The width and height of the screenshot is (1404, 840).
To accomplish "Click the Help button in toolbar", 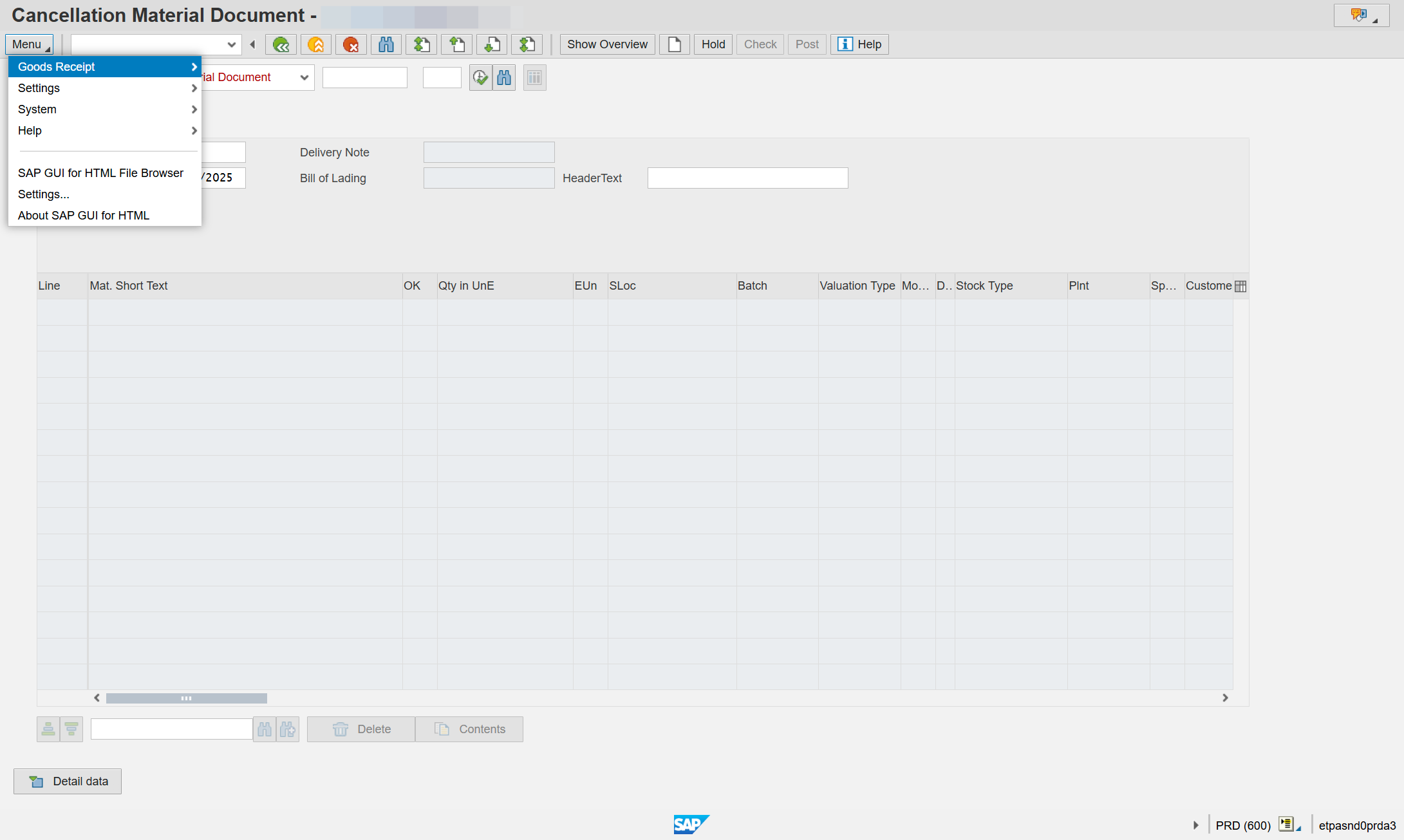I will [x=859, y=44].
